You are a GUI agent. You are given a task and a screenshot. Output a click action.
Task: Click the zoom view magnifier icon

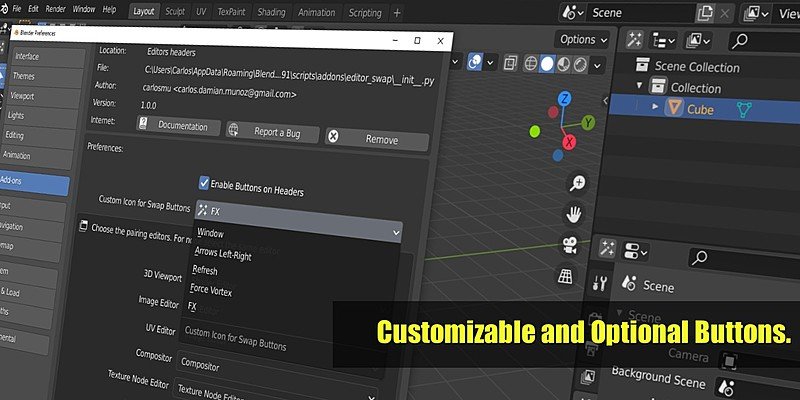[578, 183]
